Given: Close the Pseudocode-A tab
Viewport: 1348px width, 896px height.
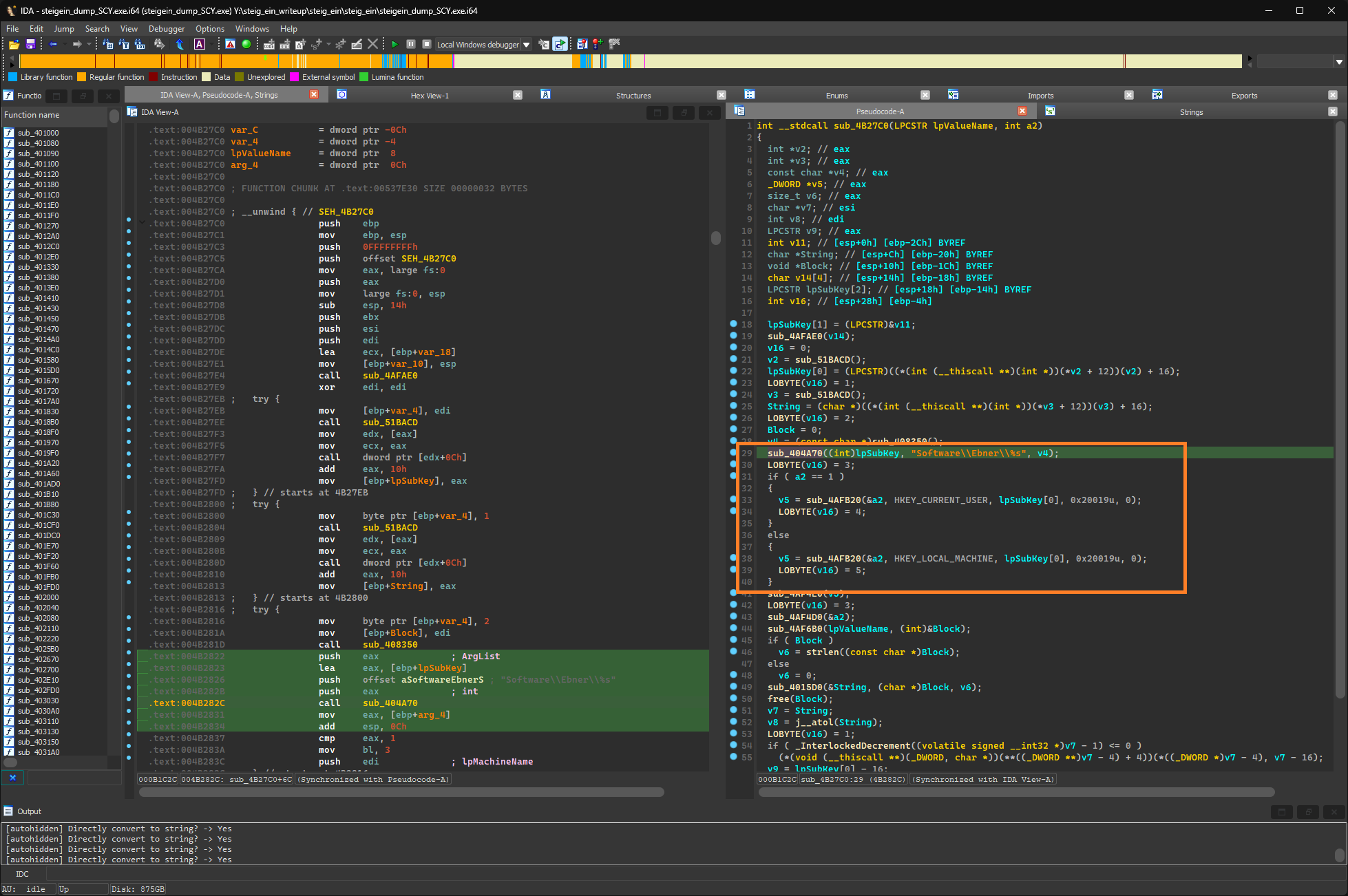Looking at the screenshot, I should coord(1022,111).
